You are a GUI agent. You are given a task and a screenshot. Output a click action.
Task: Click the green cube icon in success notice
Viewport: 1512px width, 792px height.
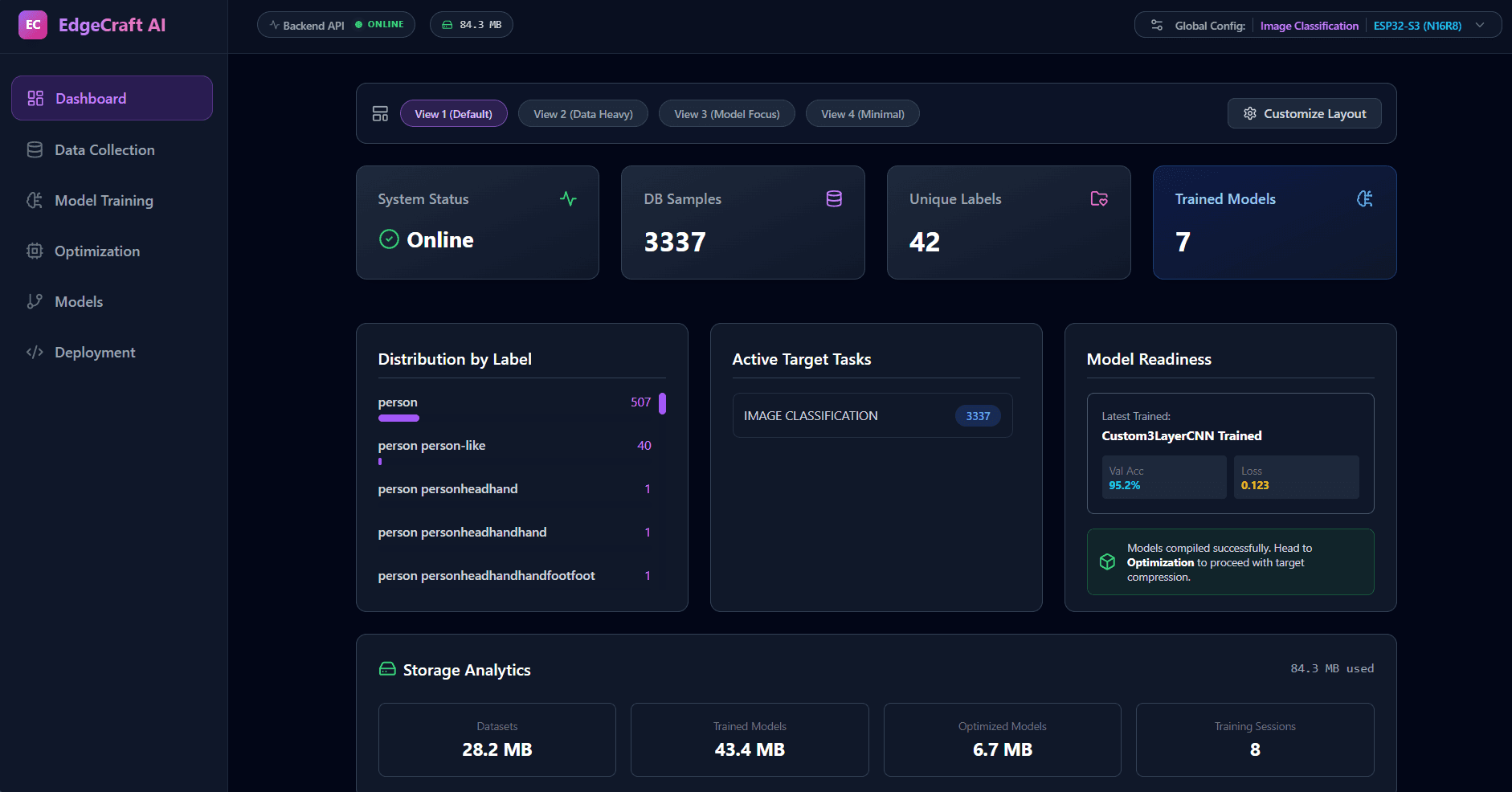tap(1107, 561)
